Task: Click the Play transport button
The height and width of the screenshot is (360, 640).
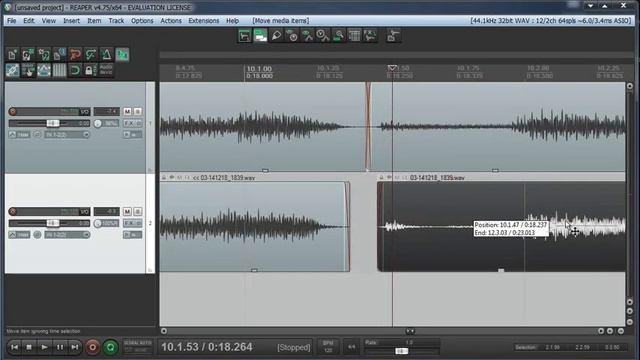Action: (x=44, y=347)
